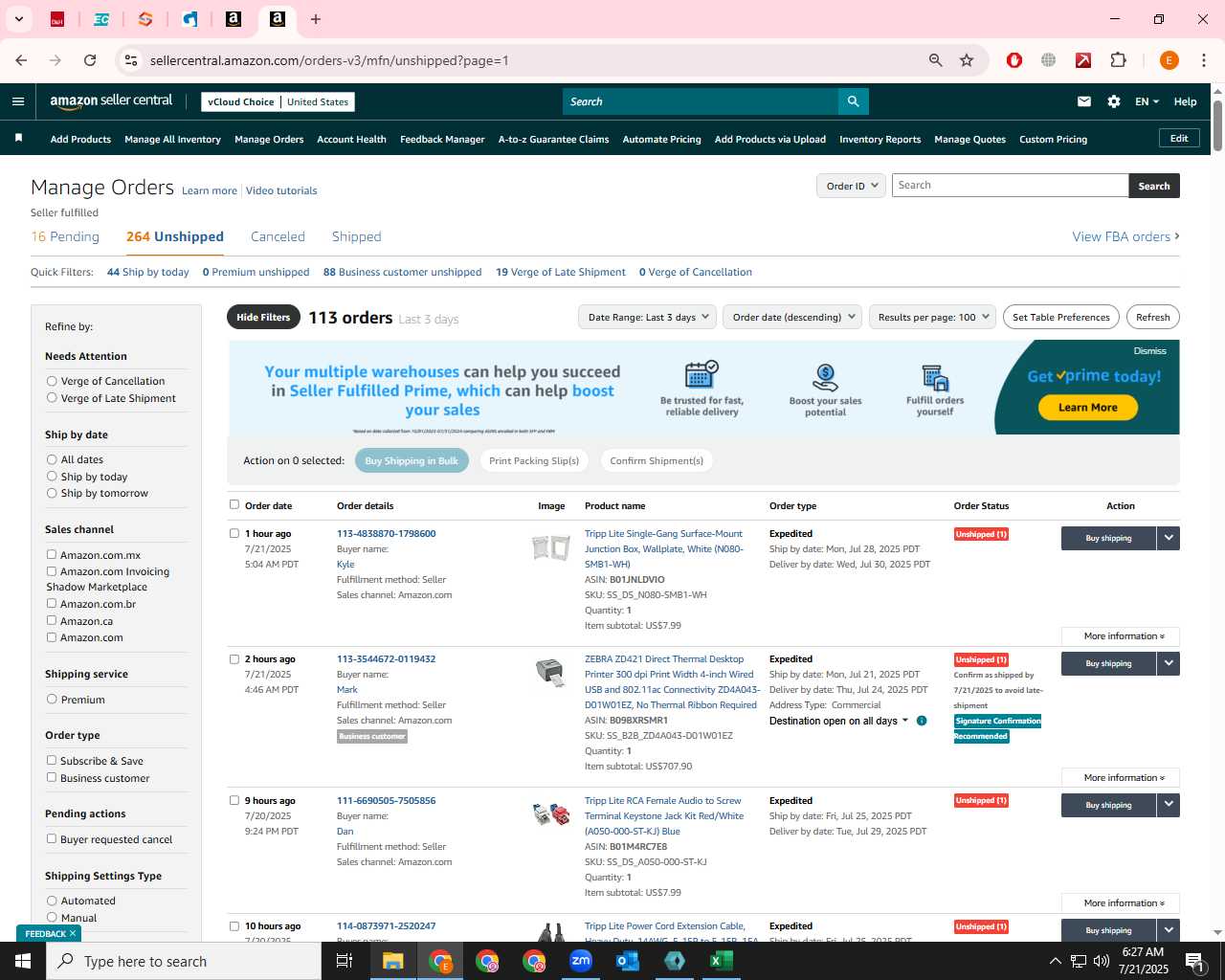Click the Refresh button
Image resolution: width=1225 pixels, height=980 pixels.
pos(1152,317)
